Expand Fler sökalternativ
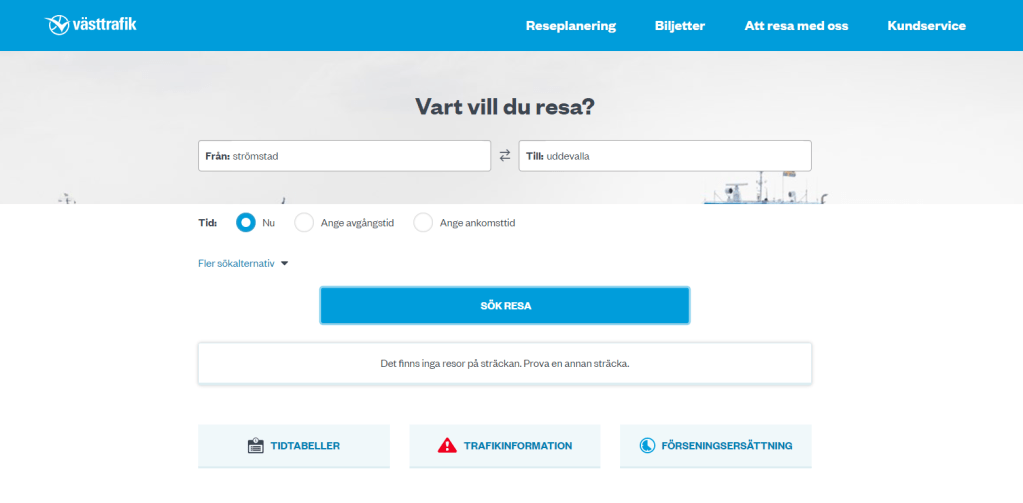Viewport: 1023px width, 503px height. (236, 264)
